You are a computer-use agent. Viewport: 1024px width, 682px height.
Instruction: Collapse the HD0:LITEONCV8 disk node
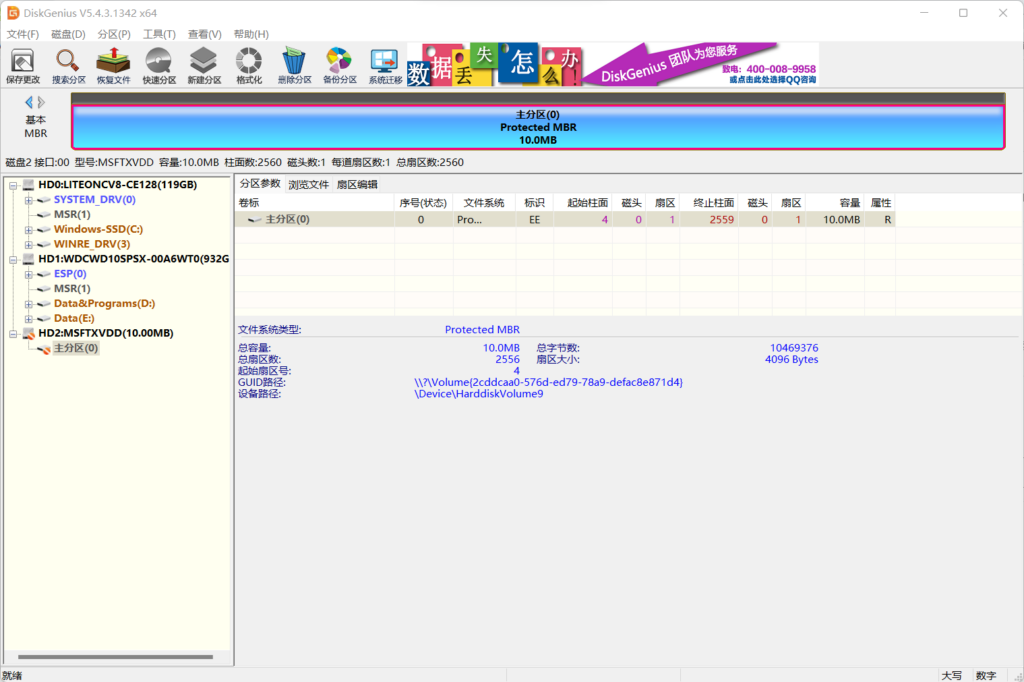coord(13,186)
